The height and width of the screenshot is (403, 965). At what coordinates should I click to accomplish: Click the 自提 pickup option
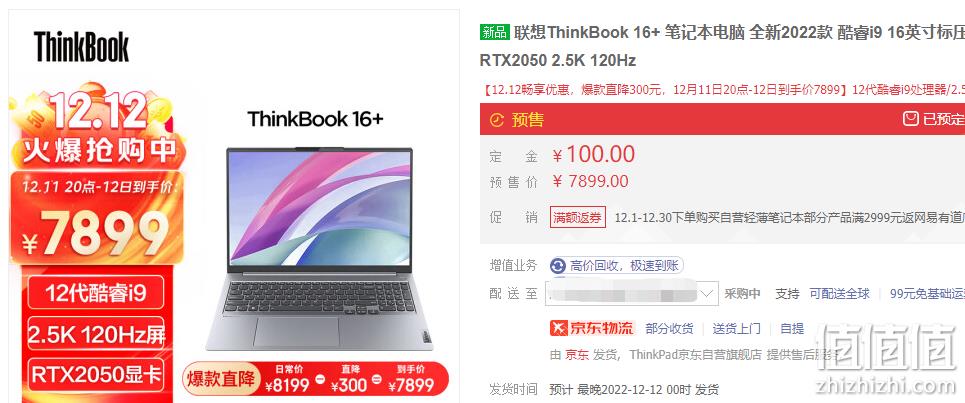[792, 329]
